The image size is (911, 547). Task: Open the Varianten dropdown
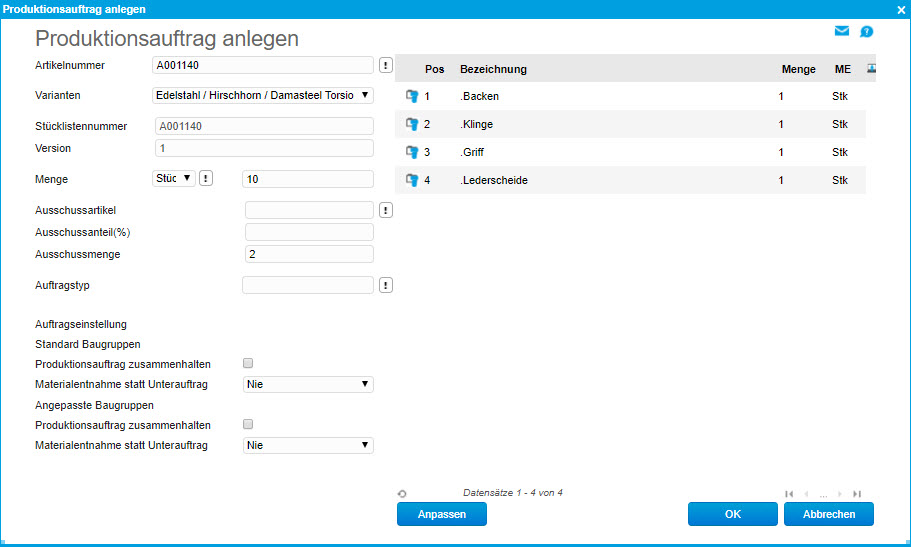[x=260, y=95]
